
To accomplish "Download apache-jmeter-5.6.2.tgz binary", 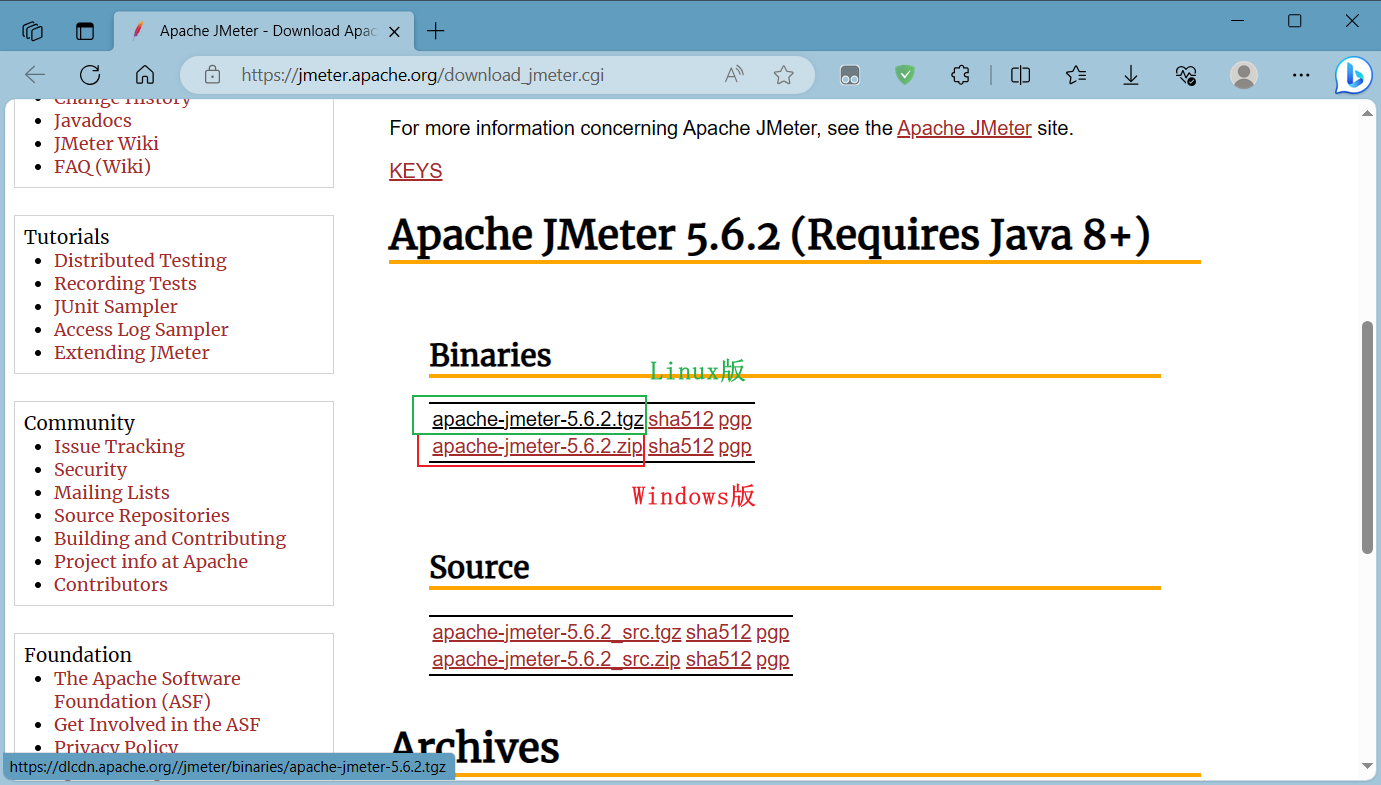I will click(x=538, y=419).
